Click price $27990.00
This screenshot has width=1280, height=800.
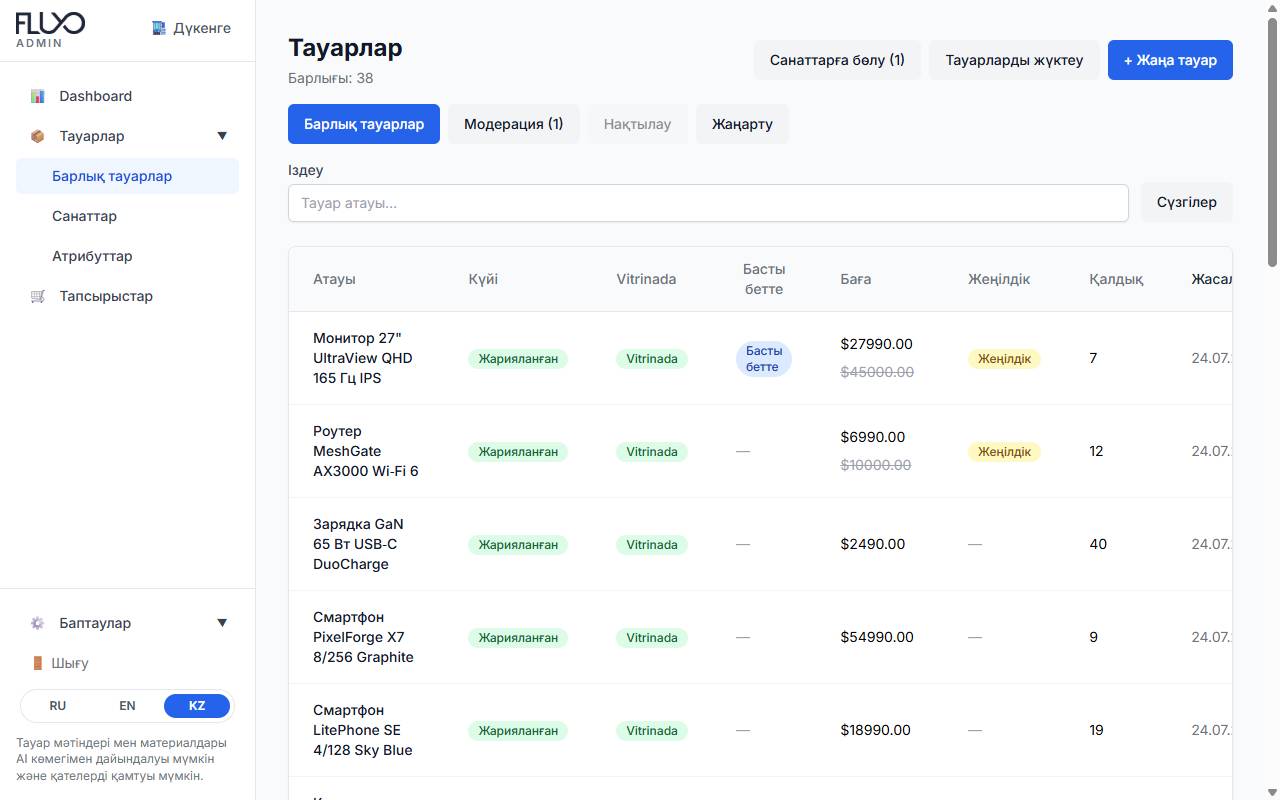[x=877, y=344]
